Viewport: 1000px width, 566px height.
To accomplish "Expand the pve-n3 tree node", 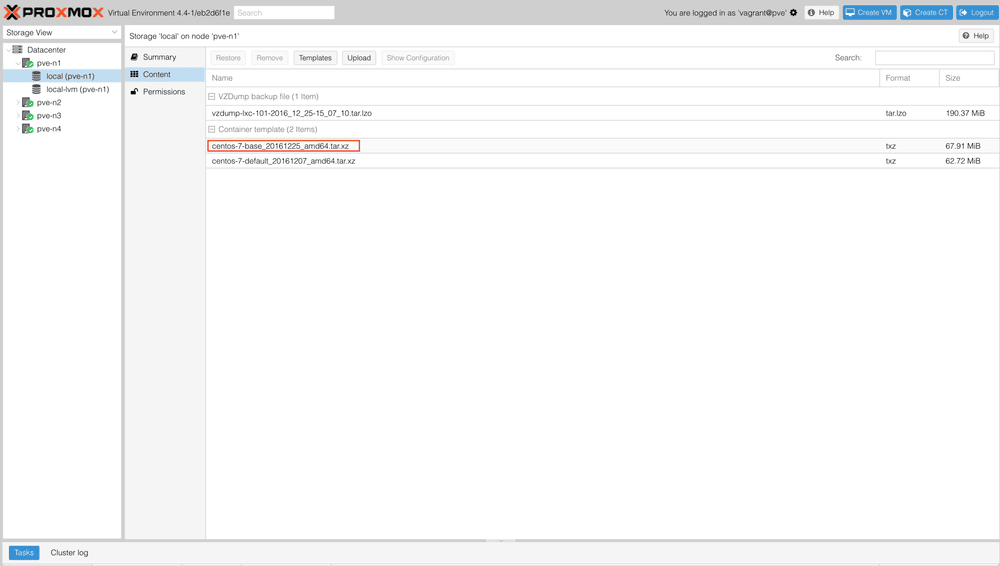I will tap(18, 115).
